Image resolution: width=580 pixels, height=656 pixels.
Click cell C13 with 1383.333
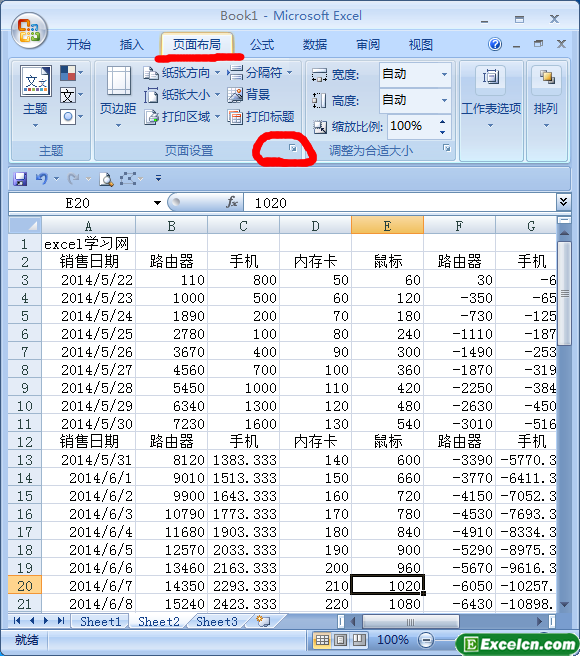pos(244,460)
